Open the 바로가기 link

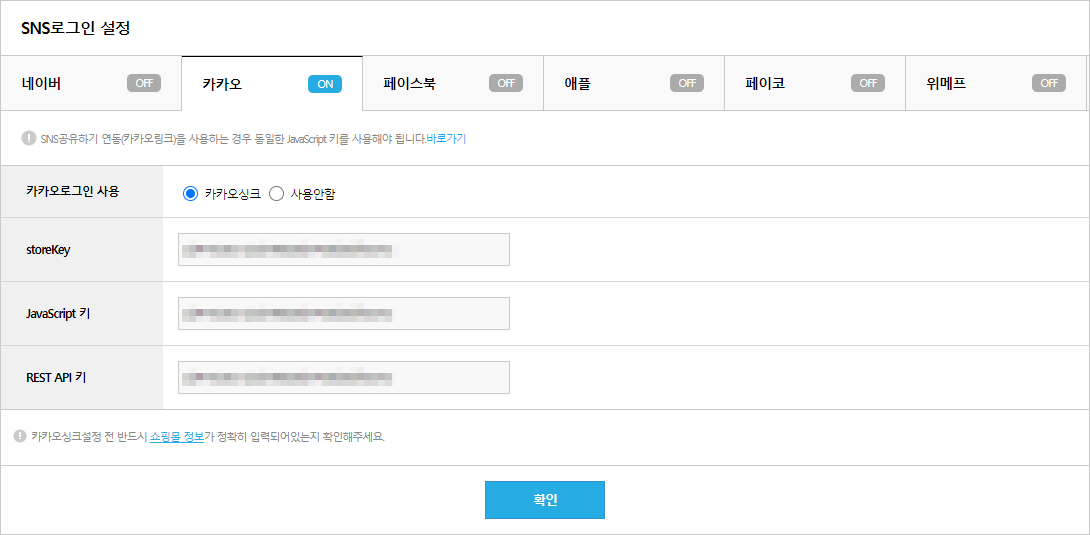click(x=446, y=139)
